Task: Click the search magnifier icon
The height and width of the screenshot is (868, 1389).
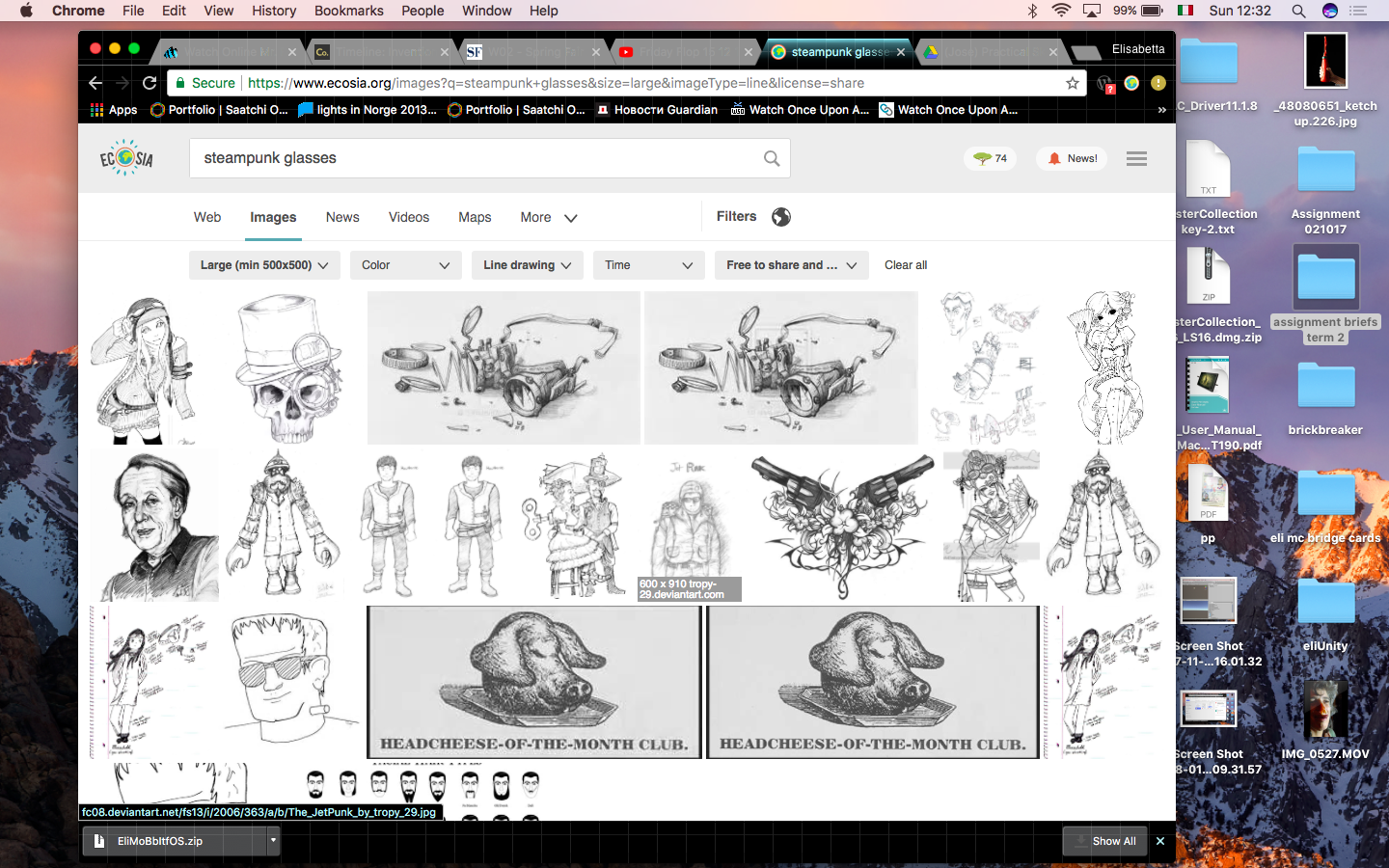Action: [x=772, y=158]
